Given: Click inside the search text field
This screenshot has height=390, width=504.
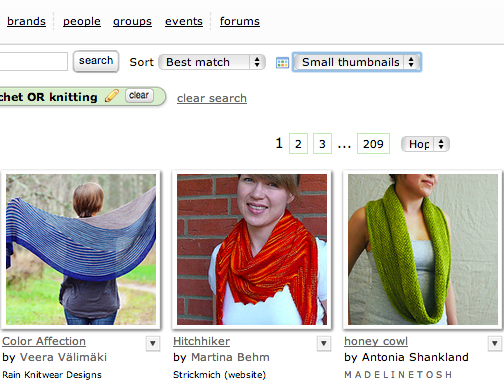Looking at the screenshot, I should pos(33,61).
